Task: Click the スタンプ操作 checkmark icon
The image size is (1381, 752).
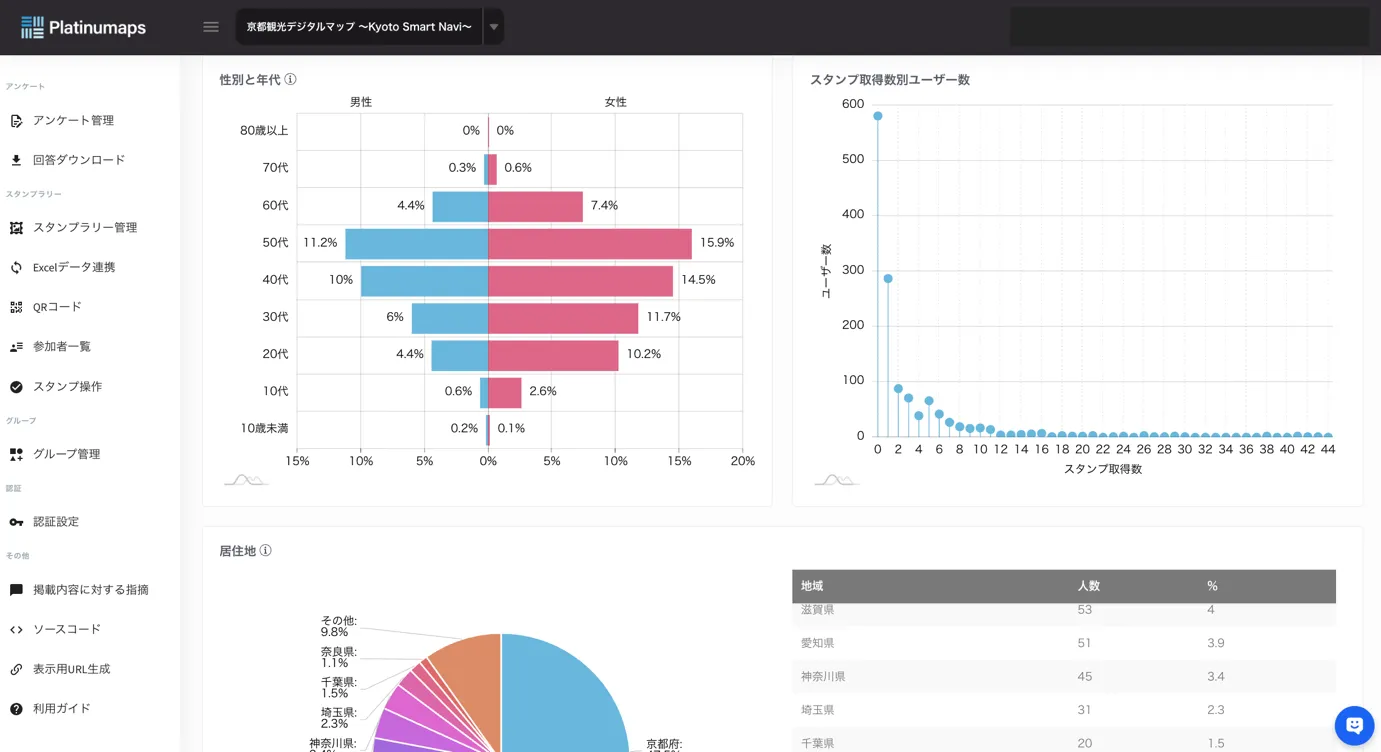Action: (16, 387)
